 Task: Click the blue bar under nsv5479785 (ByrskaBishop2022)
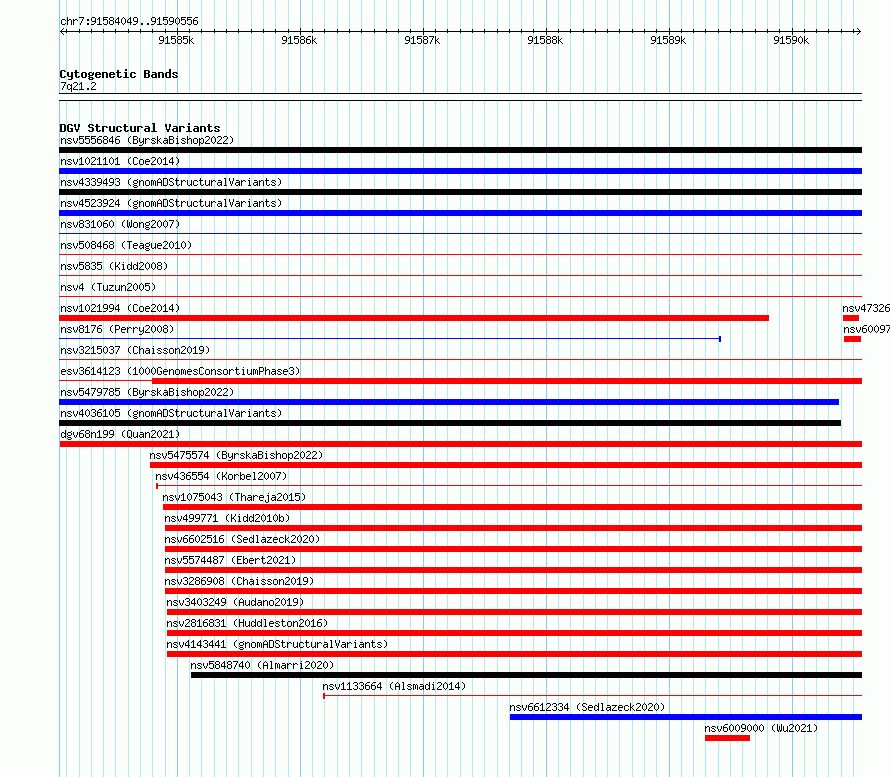click(449, 402)
